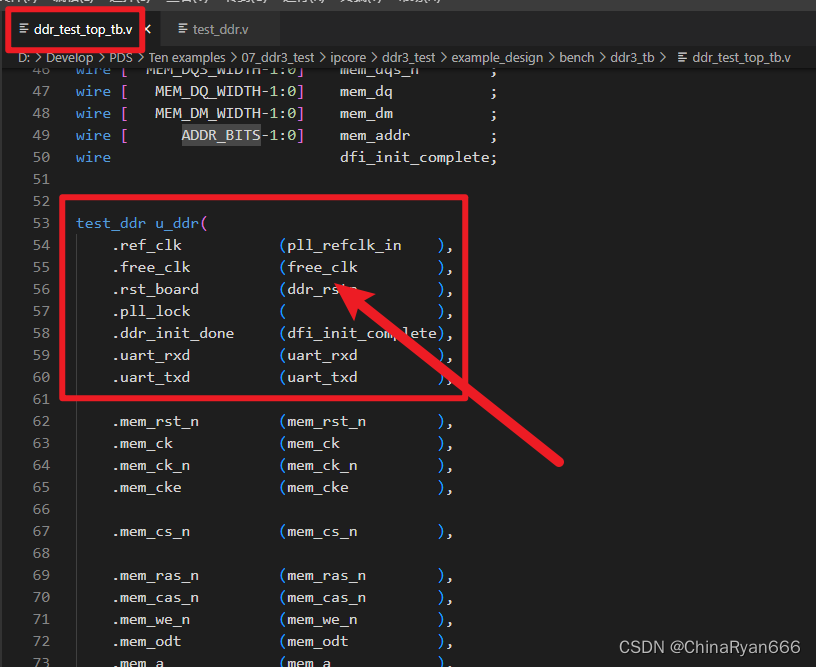This screenshot has width=816, height=667.
Task: Click uart_txd signal in parentheses, line 60
Action: click(x=322, y=377)
